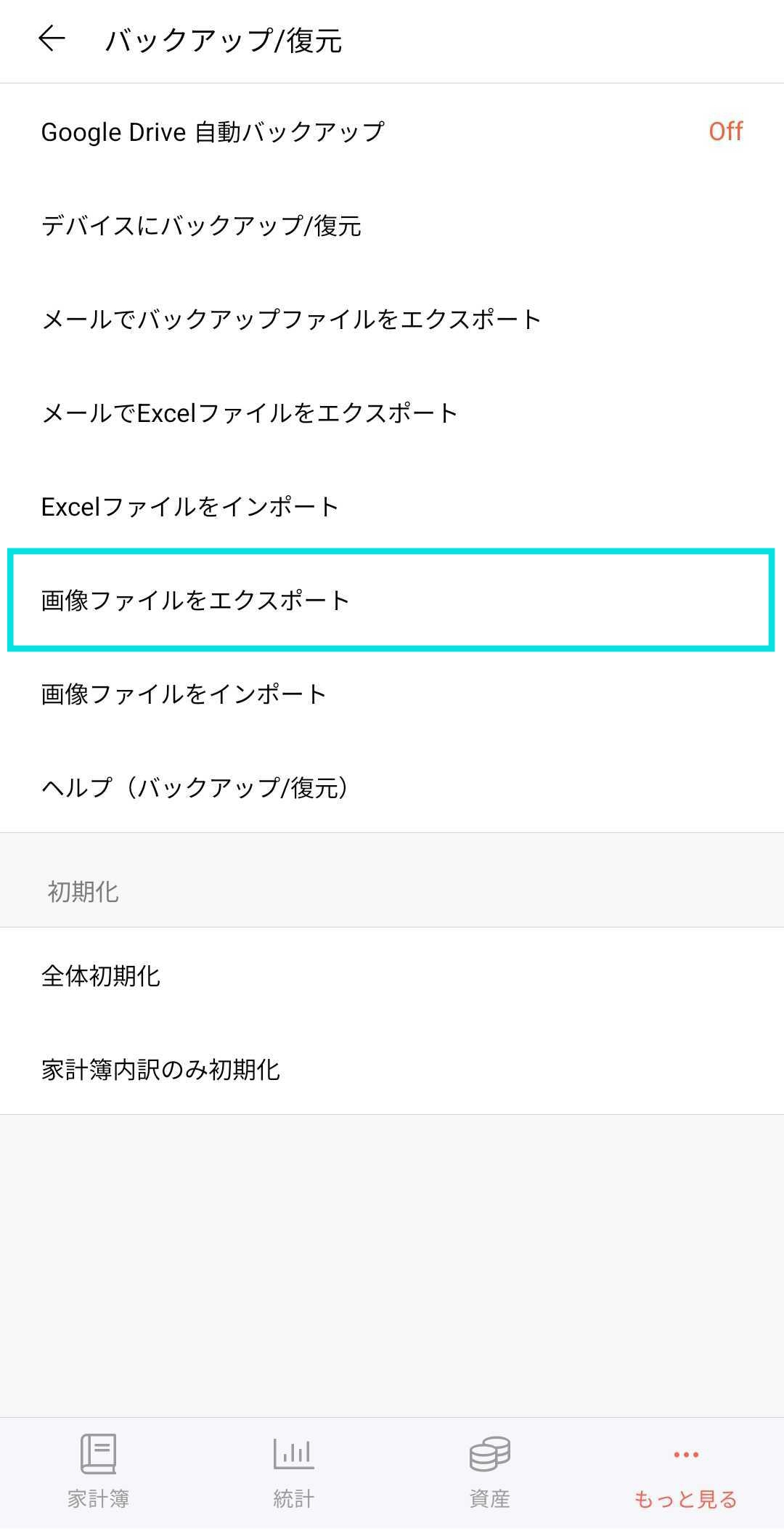Open the 資産 coins icon

click(x=490, y=1453)
